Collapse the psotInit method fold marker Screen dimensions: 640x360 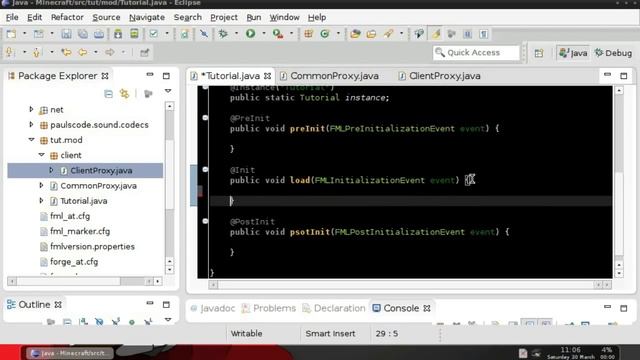coord(205,221)
